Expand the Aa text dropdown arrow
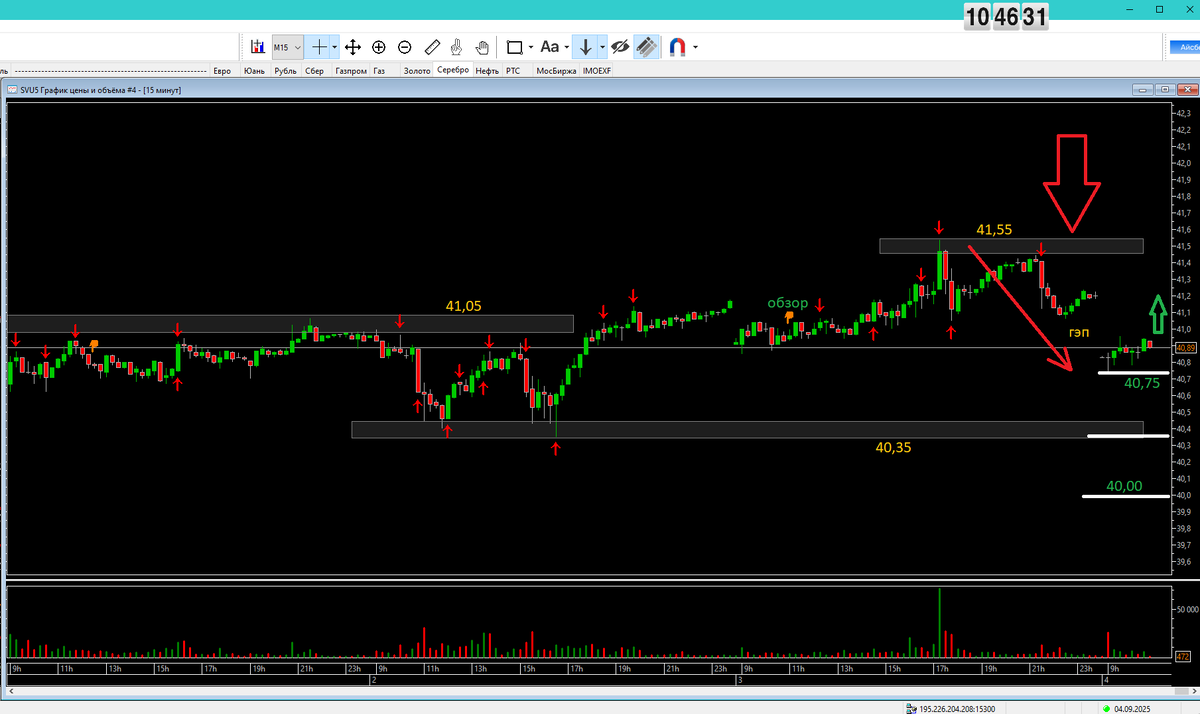Screen dimensions: 1200x714 (566, 47)
